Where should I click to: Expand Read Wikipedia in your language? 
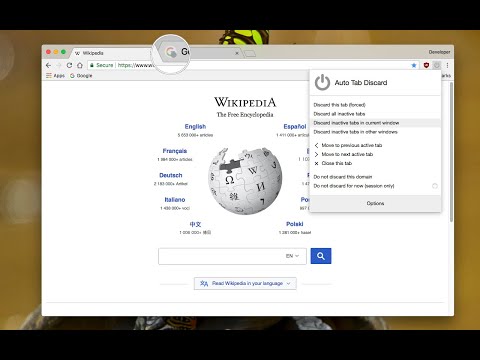click(245, 283)
